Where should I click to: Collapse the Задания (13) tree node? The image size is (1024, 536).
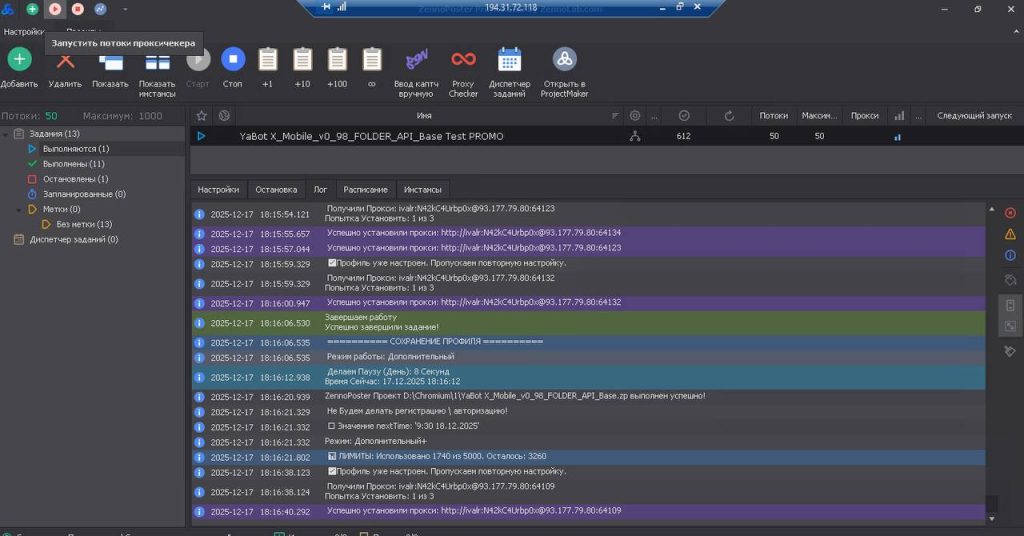tap(6, 134)
